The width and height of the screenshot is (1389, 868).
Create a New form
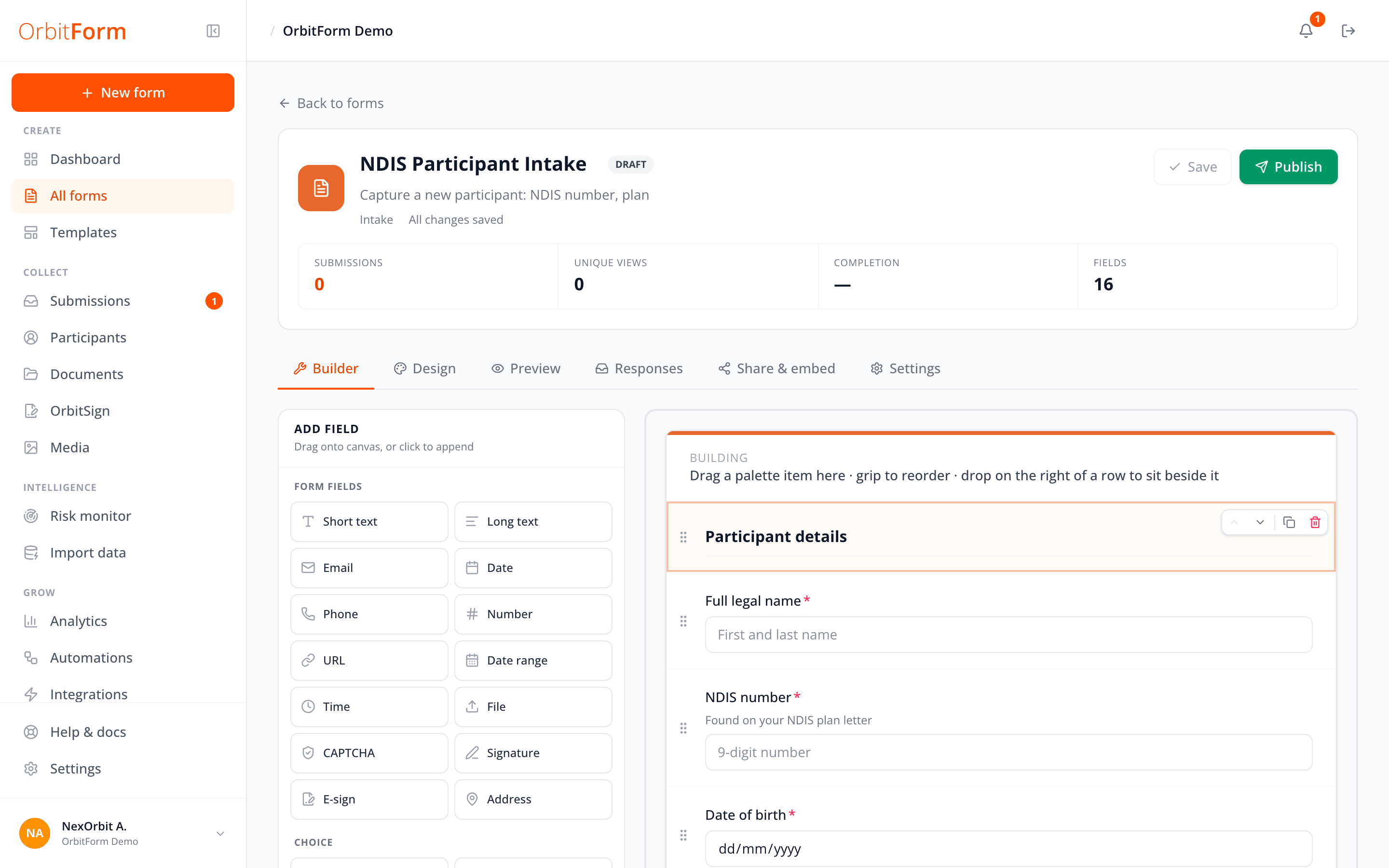(123, 93)
